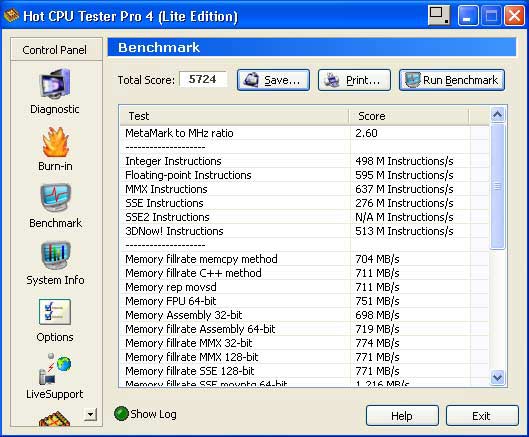
Task: Select Memory fillrate Assembly 64-bit row
Action: point(304,329)
